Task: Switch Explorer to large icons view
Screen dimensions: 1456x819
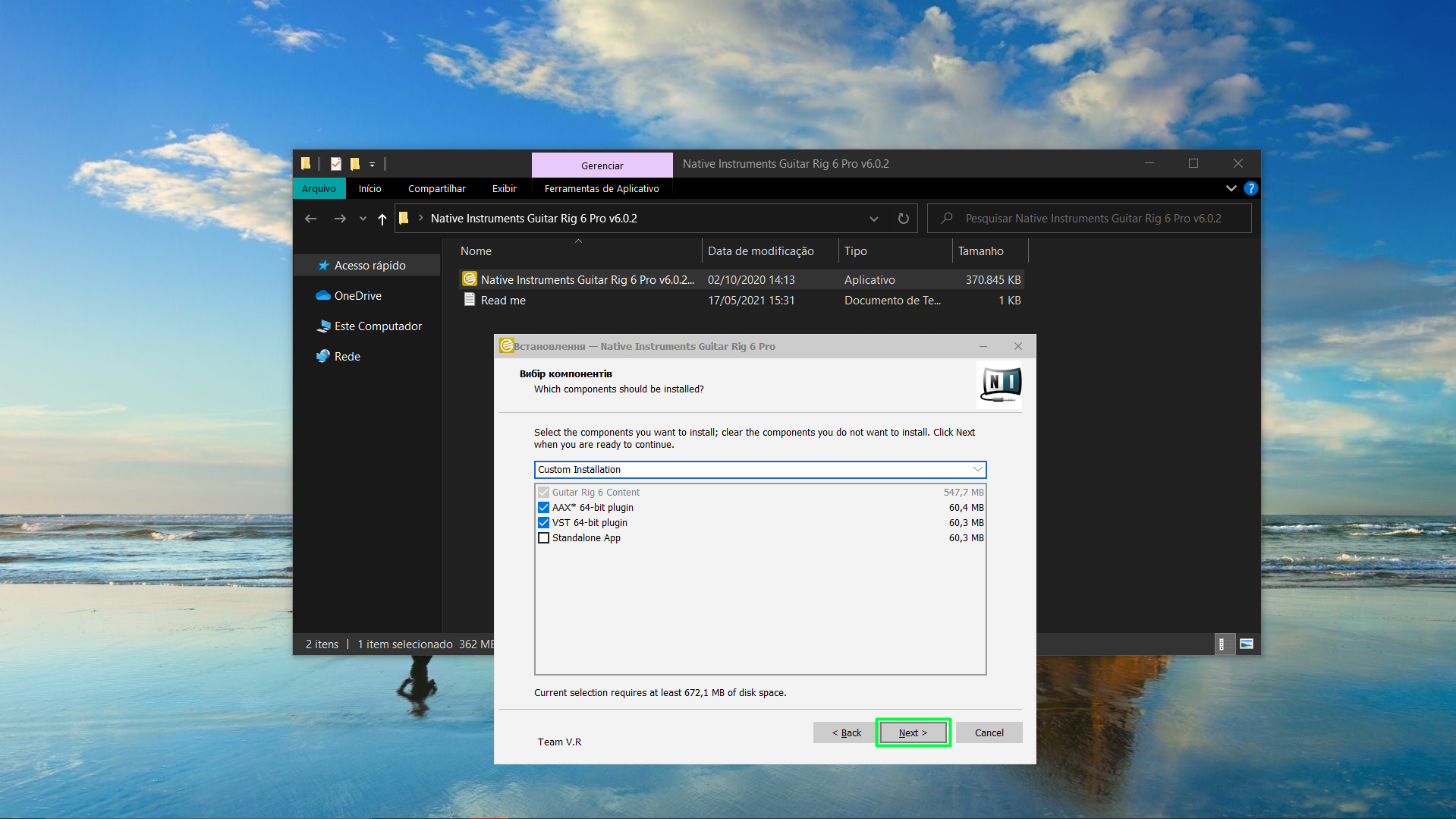Action: (1246, 644)
